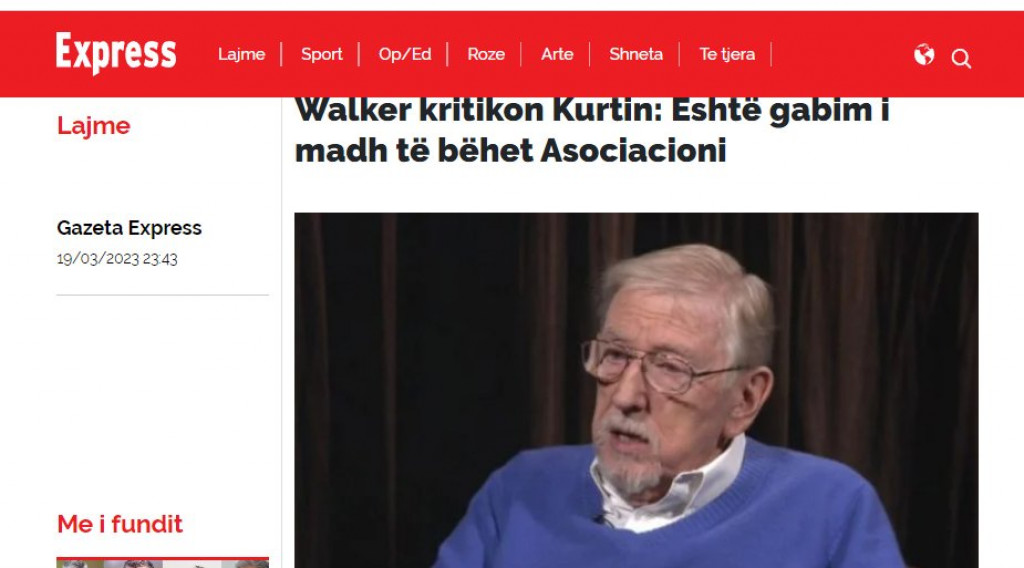
Task: Go to Express logo homepage
Action: click(x=116, y=53)
